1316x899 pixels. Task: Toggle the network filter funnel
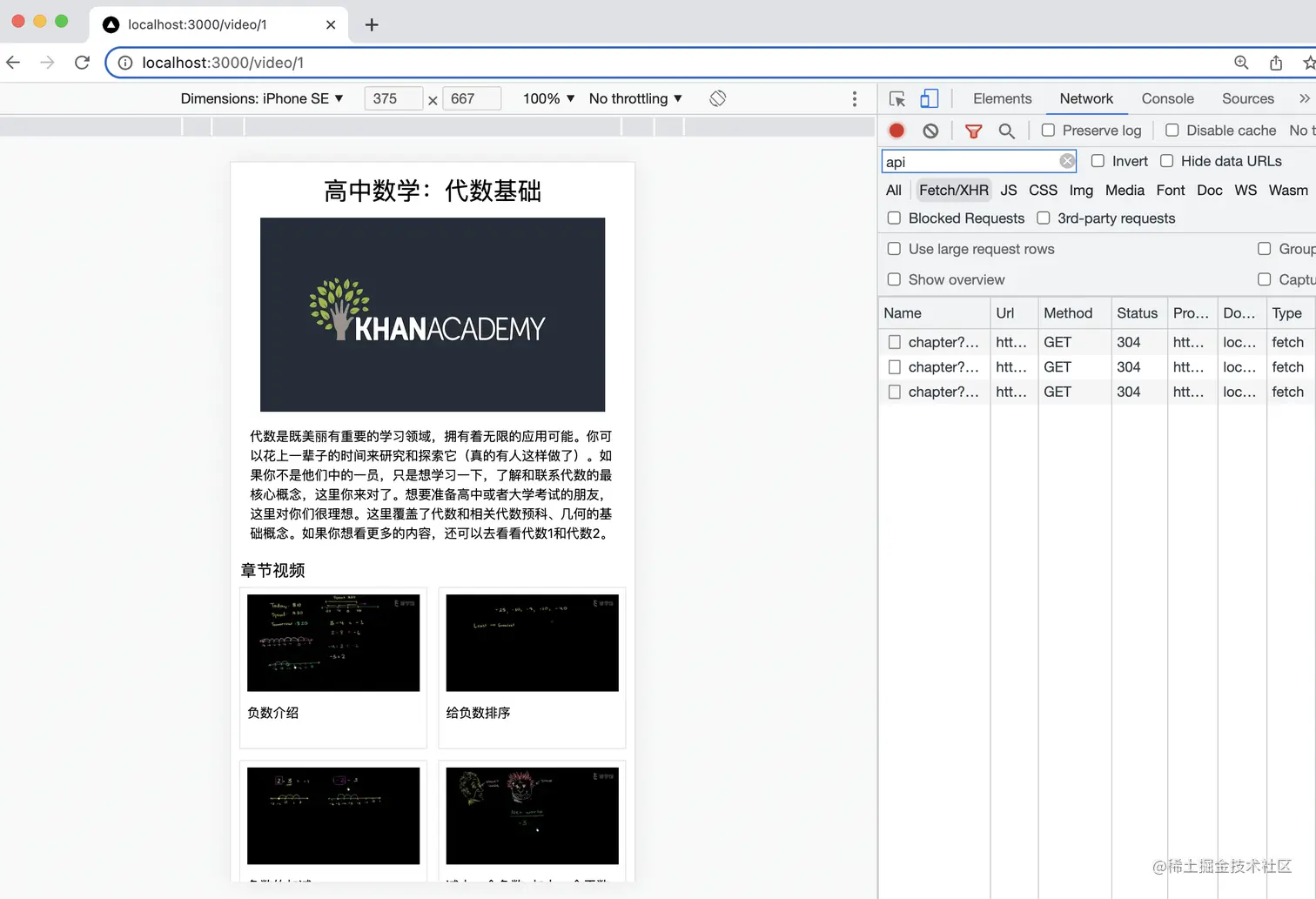pos(973,131)
